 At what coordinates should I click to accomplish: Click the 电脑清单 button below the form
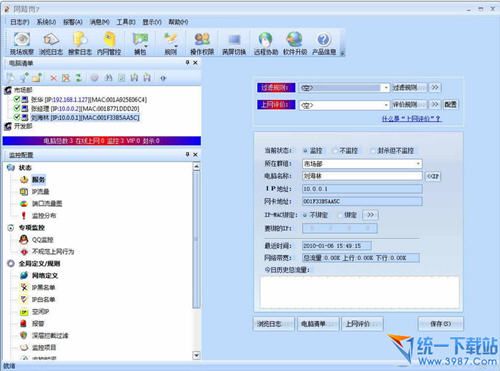coord(318,324)
